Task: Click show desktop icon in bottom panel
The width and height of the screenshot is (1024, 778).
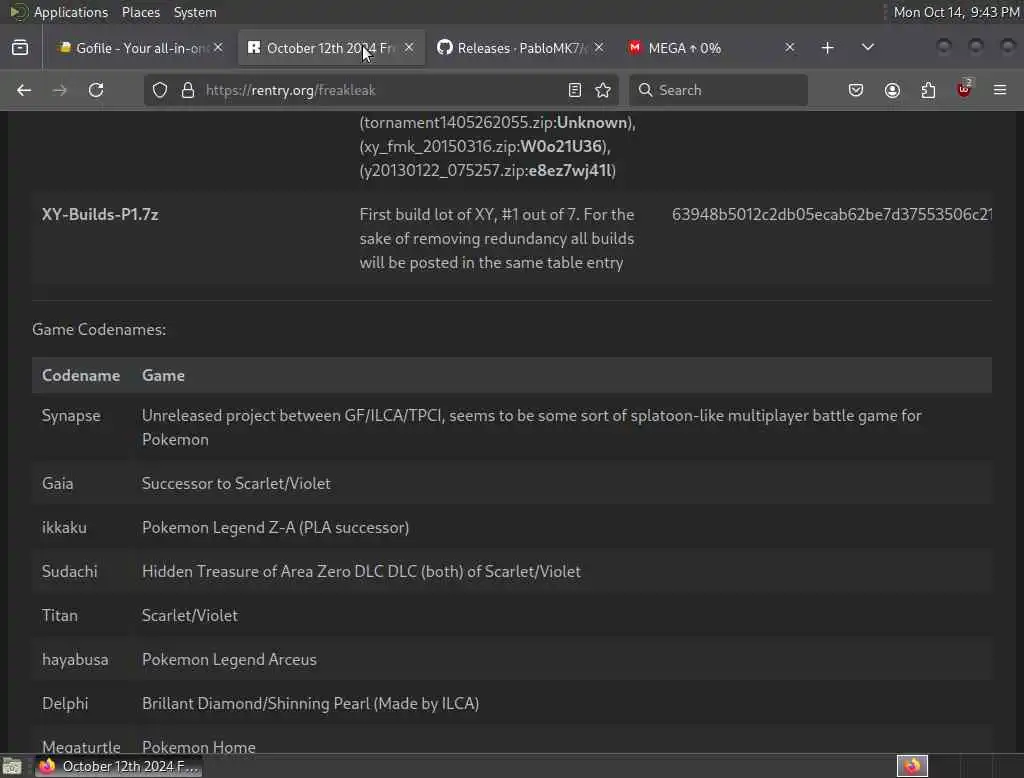Action: [x=12, y=766]
